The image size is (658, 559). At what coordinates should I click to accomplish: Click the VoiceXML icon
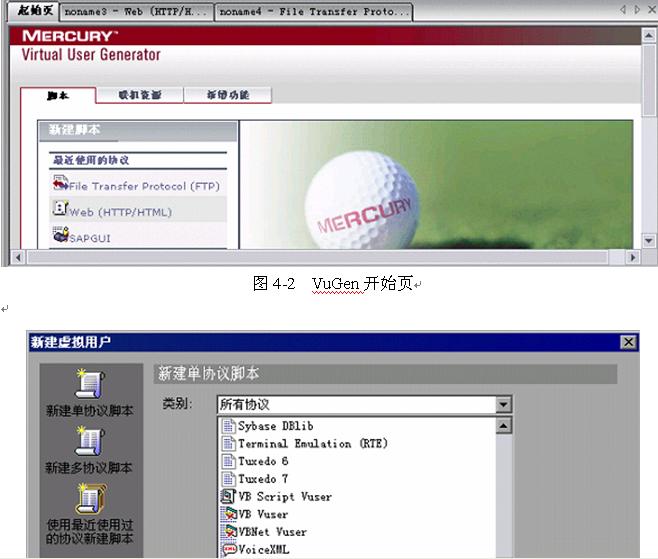pos(229,549)
